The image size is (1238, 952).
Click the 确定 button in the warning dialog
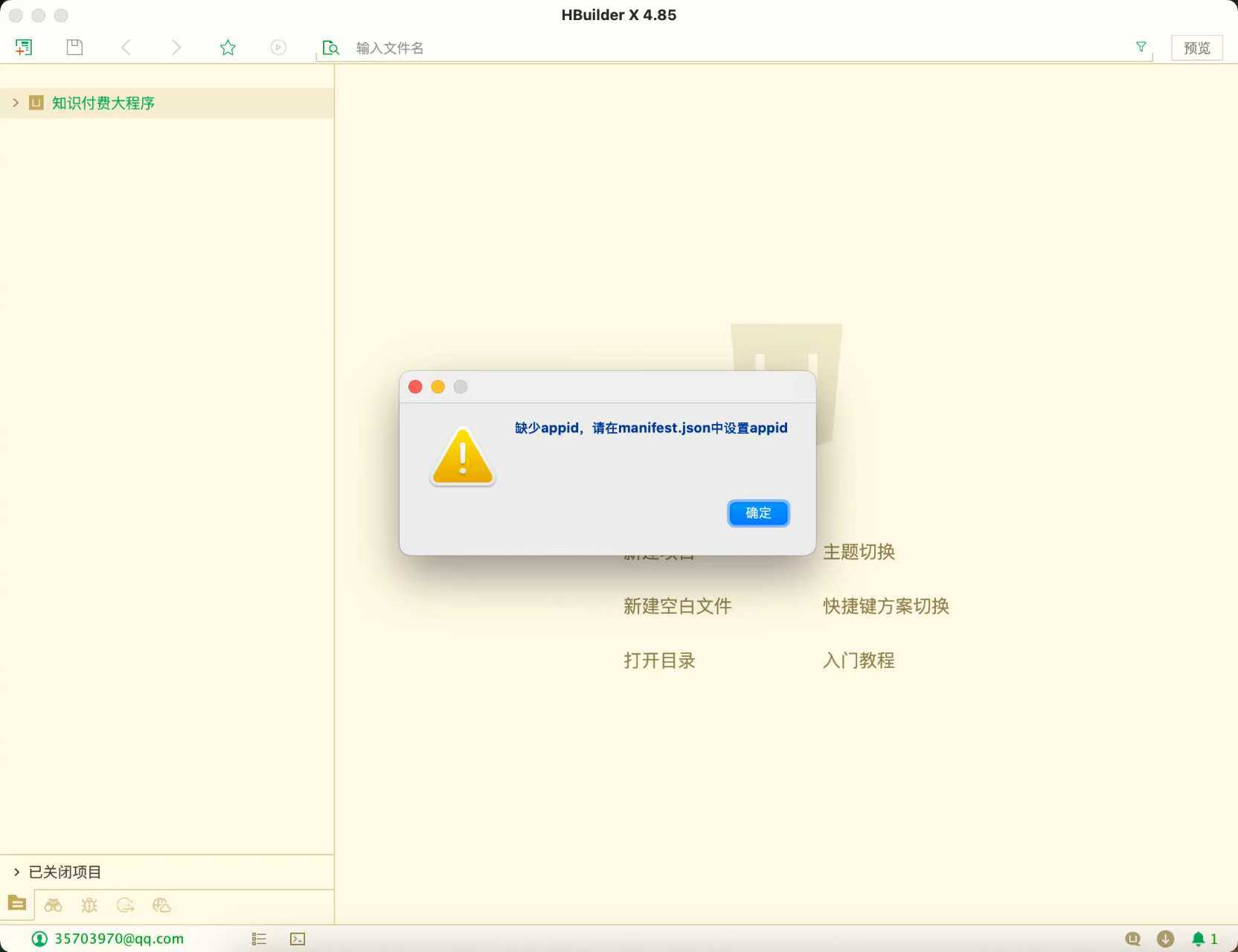(x=758, y=513)
